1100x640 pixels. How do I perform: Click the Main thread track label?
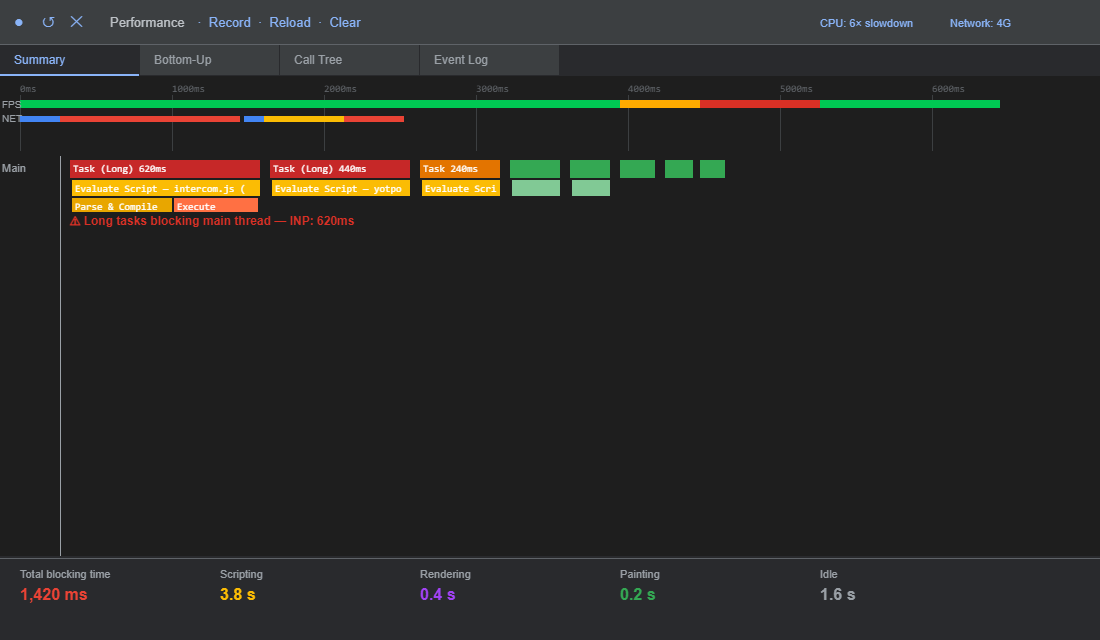(x=14, y=168)
